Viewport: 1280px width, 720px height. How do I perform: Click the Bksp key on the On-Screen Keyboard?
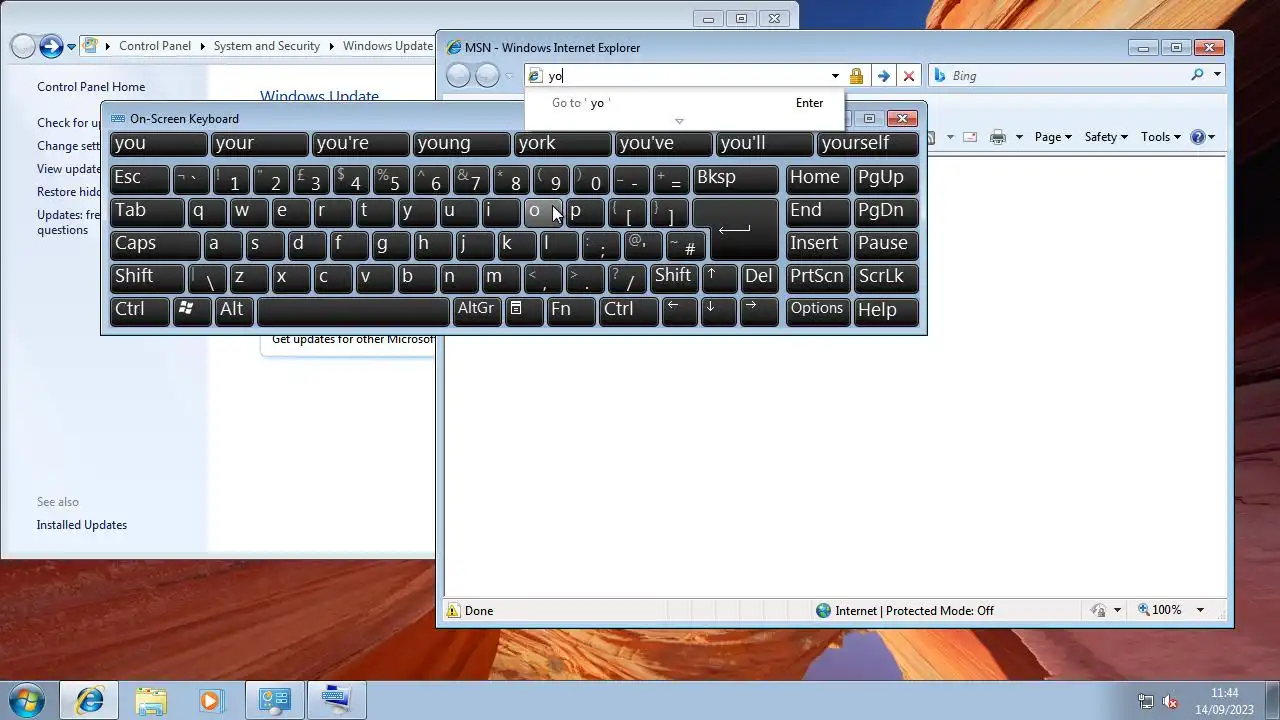[x=736, y=178]
